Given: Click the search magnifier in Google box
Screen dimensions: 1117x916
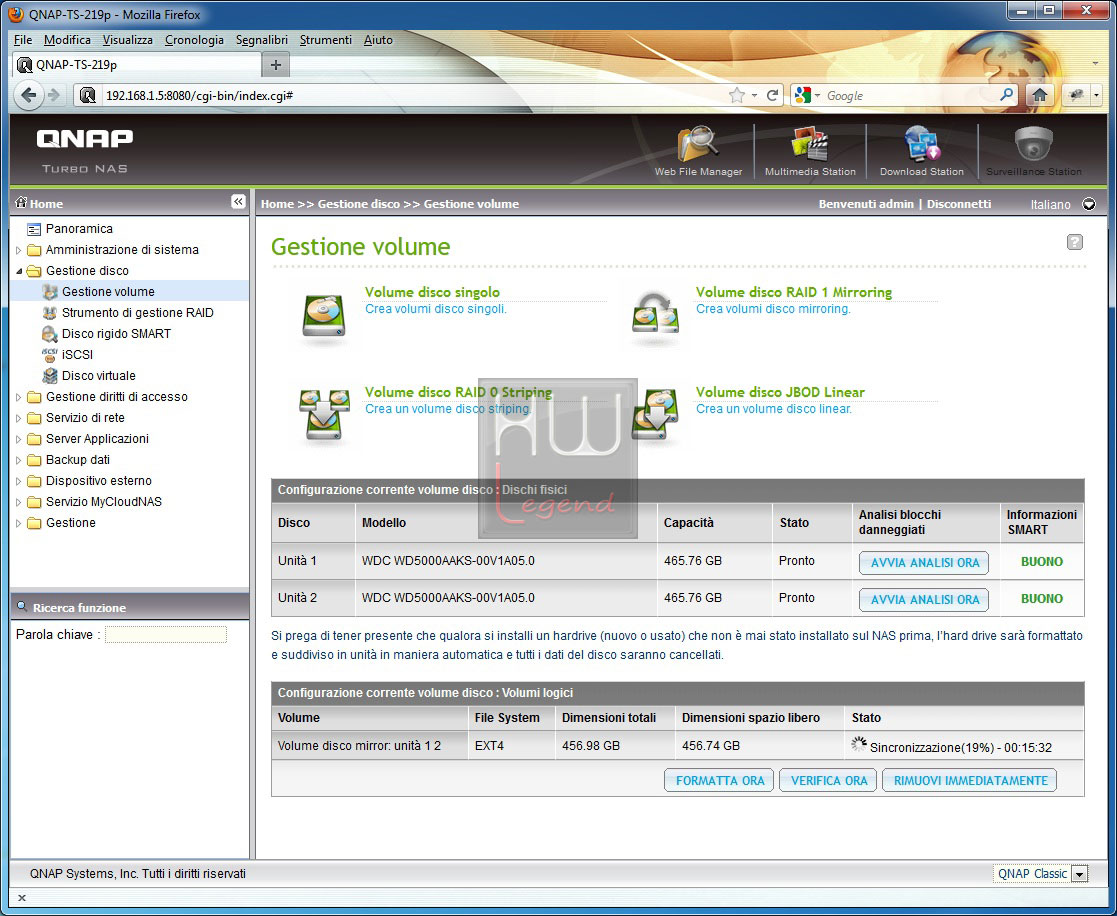Looking at the screenshot, I should [1007, 94].
